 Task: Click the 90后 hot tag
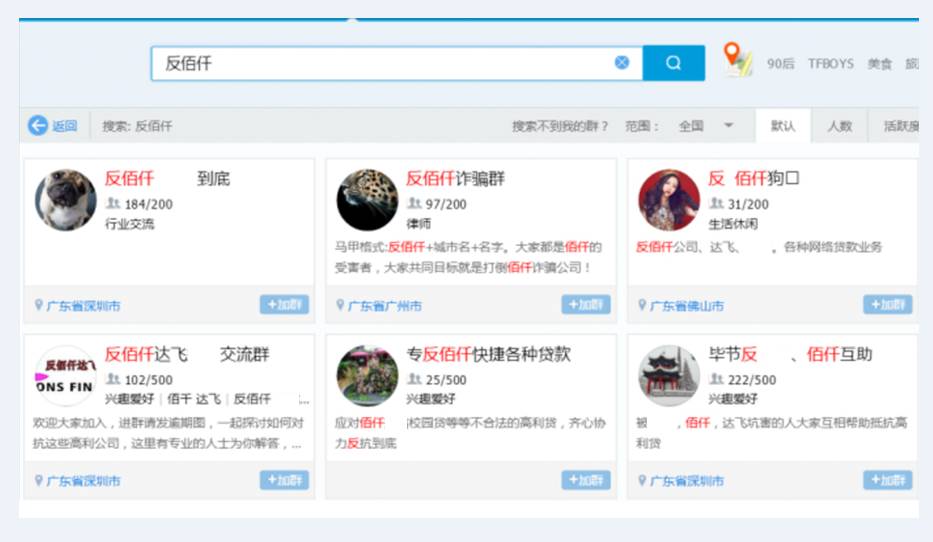(x=781, y=64)
